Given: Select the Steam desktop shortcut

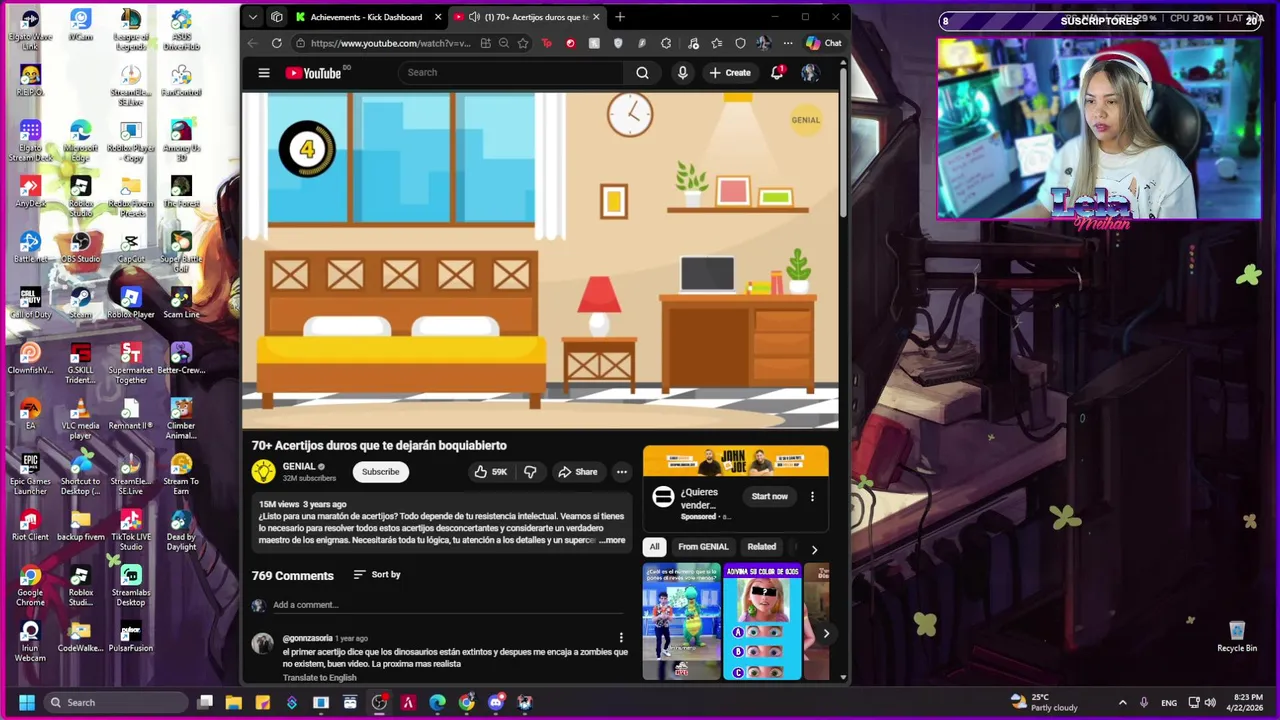Looking at the screenshot, I should [x=81, y=303].
